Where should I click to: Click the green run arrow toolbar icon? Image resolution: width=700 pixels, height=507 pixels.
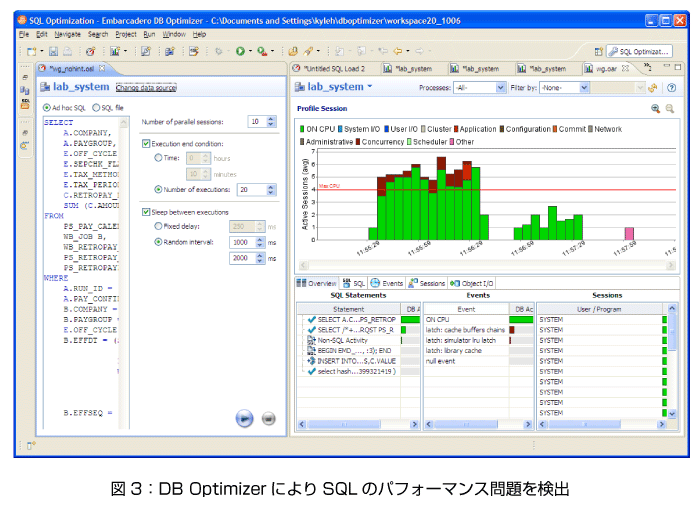coord(240,51)
